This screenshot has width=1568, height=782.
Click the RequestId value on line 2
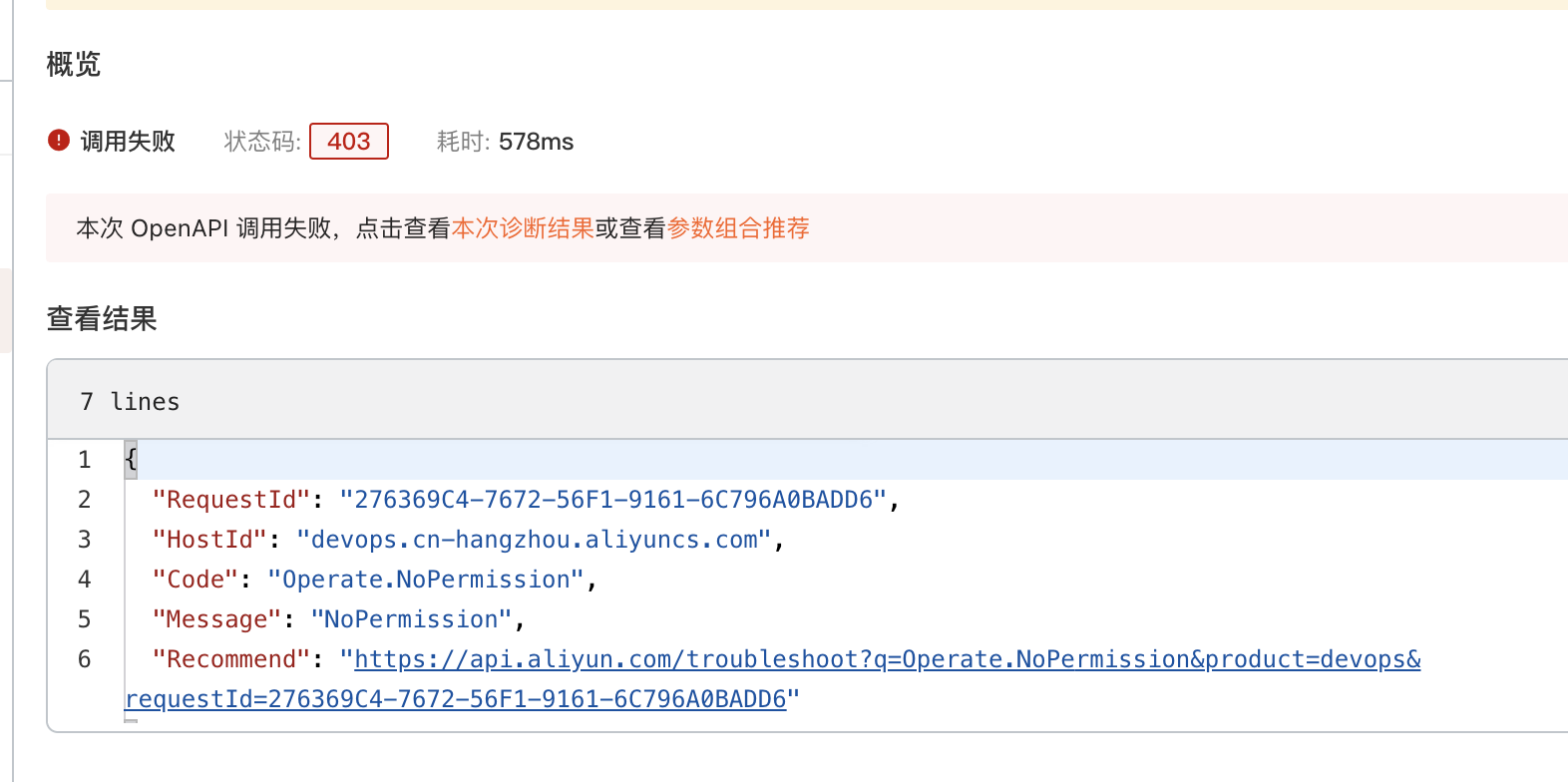click(612, 500)
